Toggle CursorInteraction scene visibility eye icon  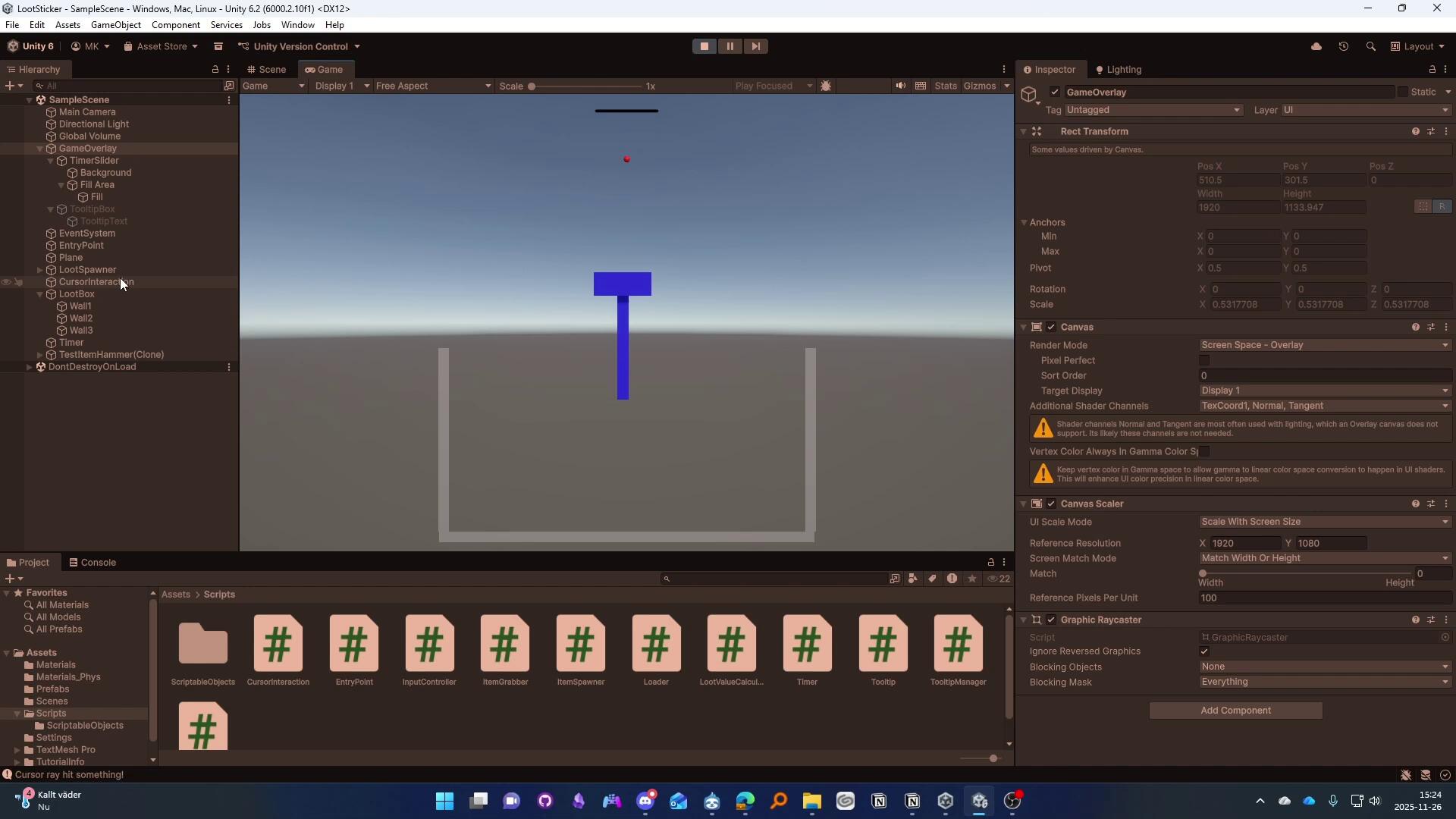[x=6, y=282]
